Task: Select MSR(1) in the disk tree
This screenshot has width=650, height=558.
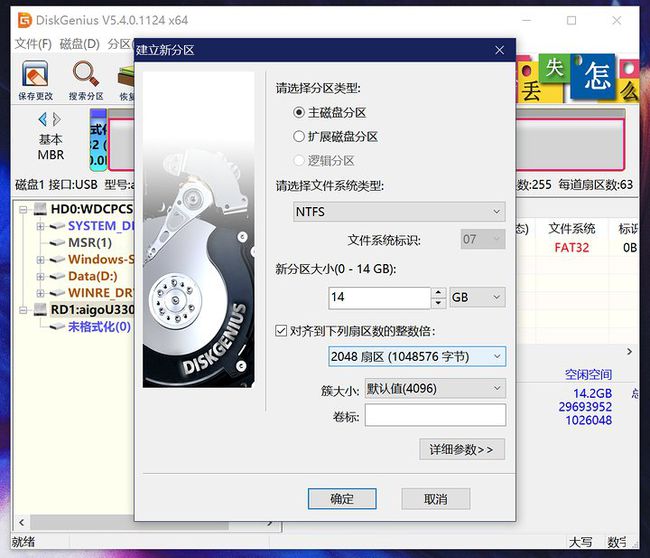Action: click(90, 243)
